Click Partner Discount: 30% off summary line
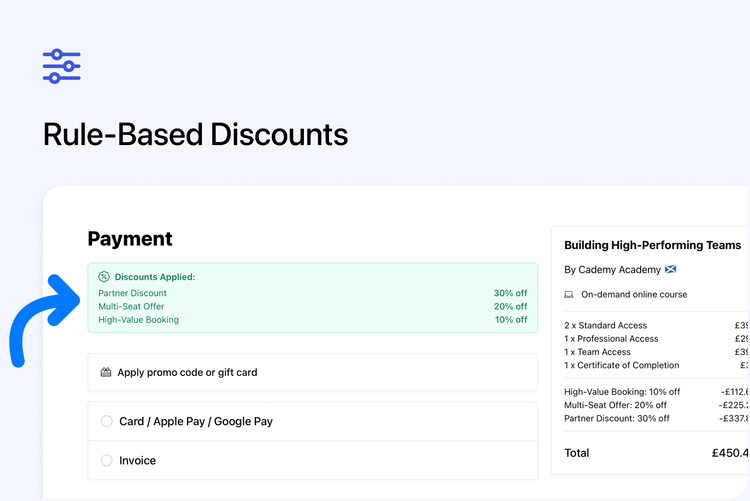The image size is (750, 501). [x=617, y=419]
